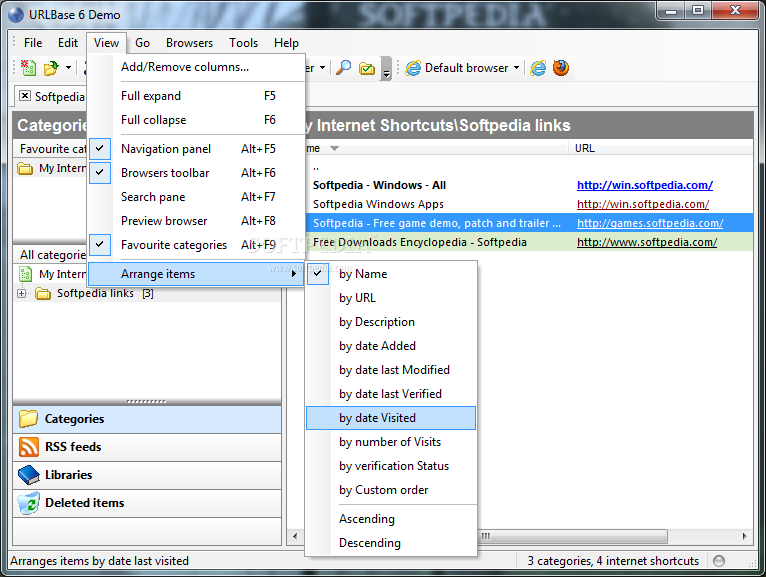The height and width of the screenshot is (577, 766).
Task: Select Ascending sort order
Action: (391, 519)
